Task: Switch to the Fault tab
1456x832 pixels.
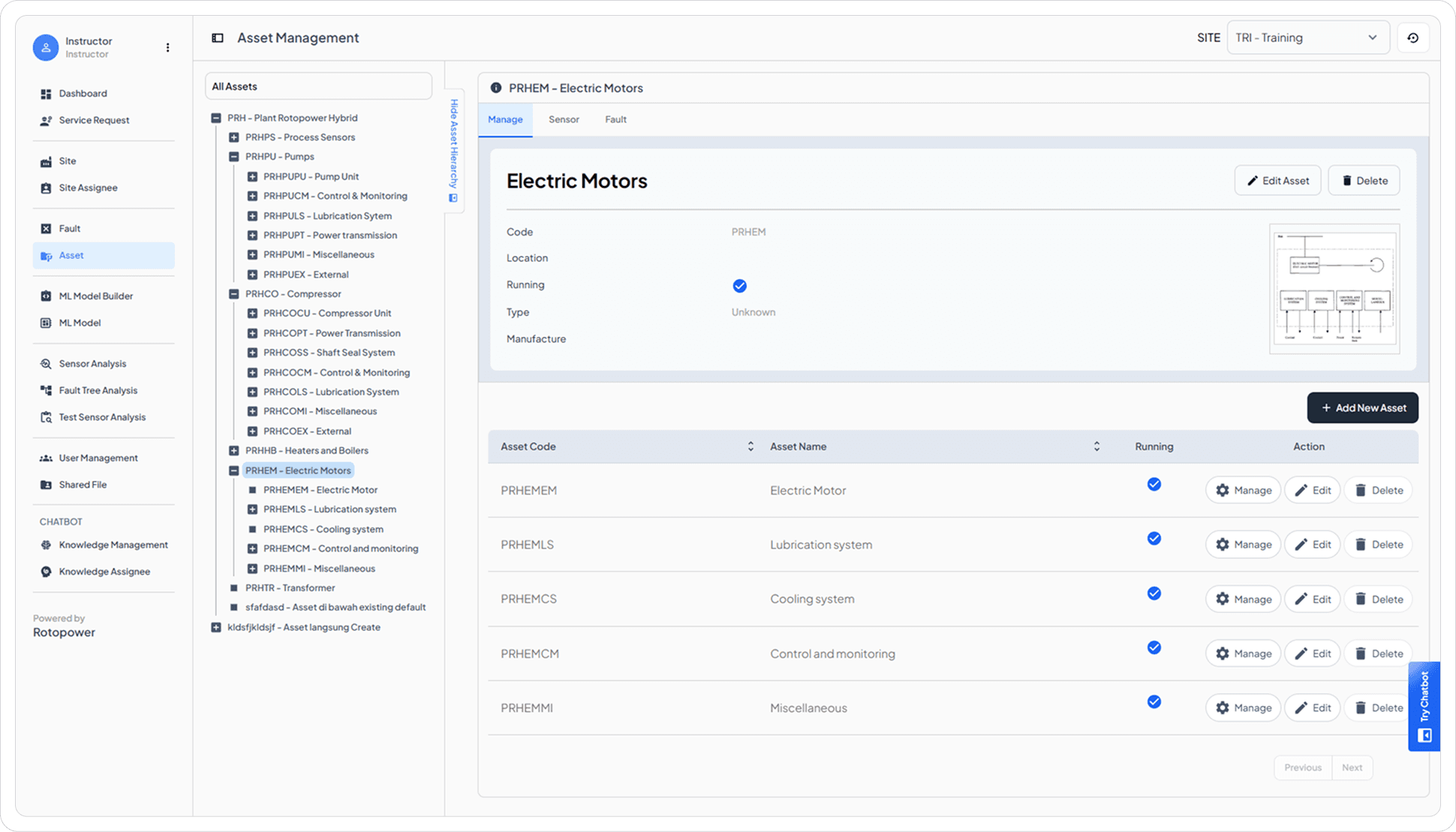Action: coord(615,119)
